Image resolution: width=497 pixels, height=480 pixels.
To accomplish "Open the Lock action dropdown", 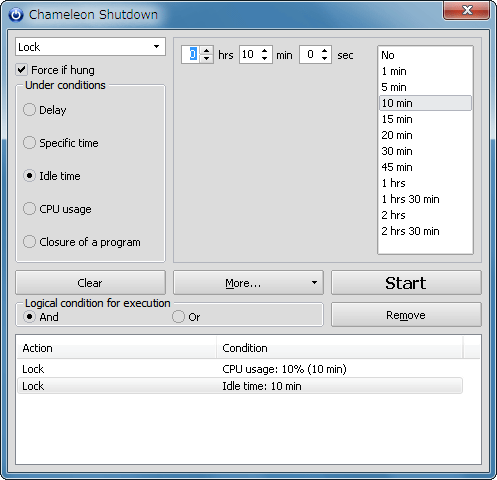I will [x=90, y=47].
